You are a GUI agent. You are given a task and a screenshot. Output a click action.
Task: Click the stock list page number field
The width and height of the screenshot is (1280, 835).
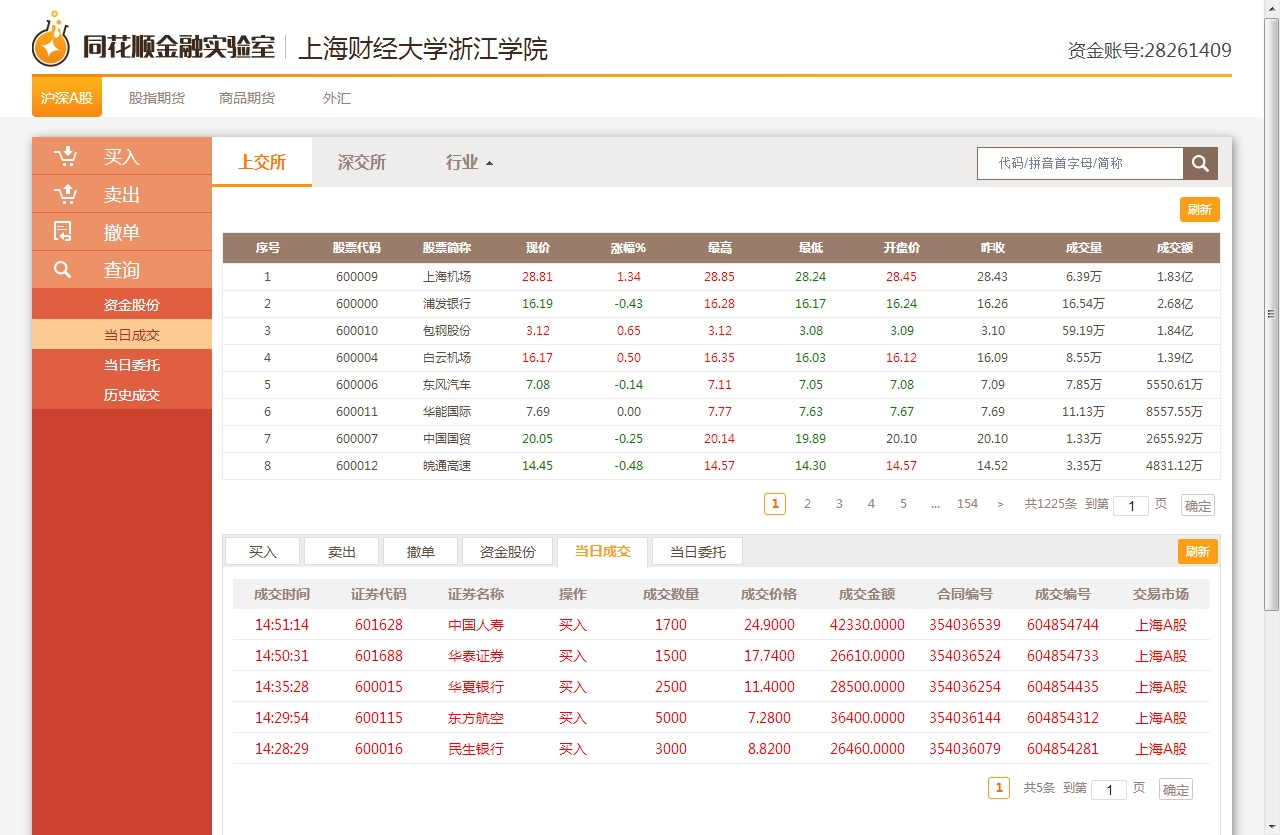(1130, 506)
